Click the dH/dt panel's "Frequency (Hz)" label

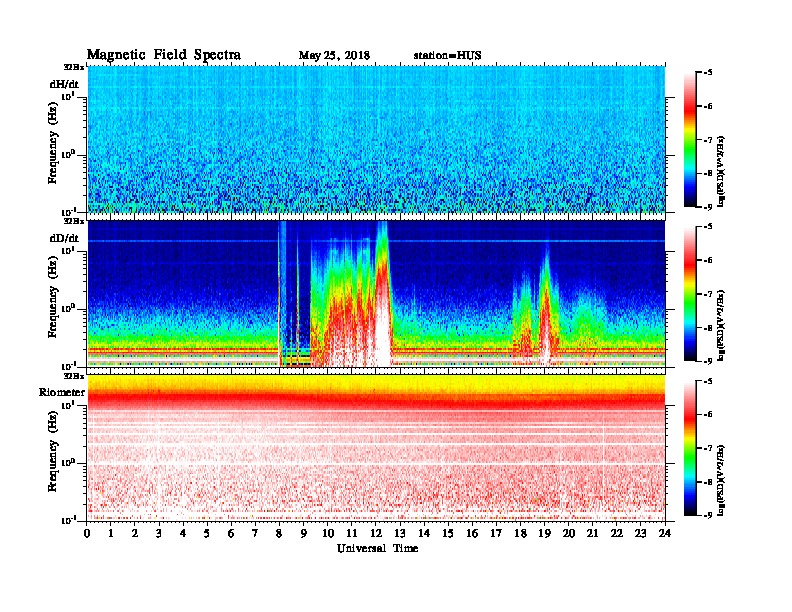pyautogui.click(x=53, y=143)
